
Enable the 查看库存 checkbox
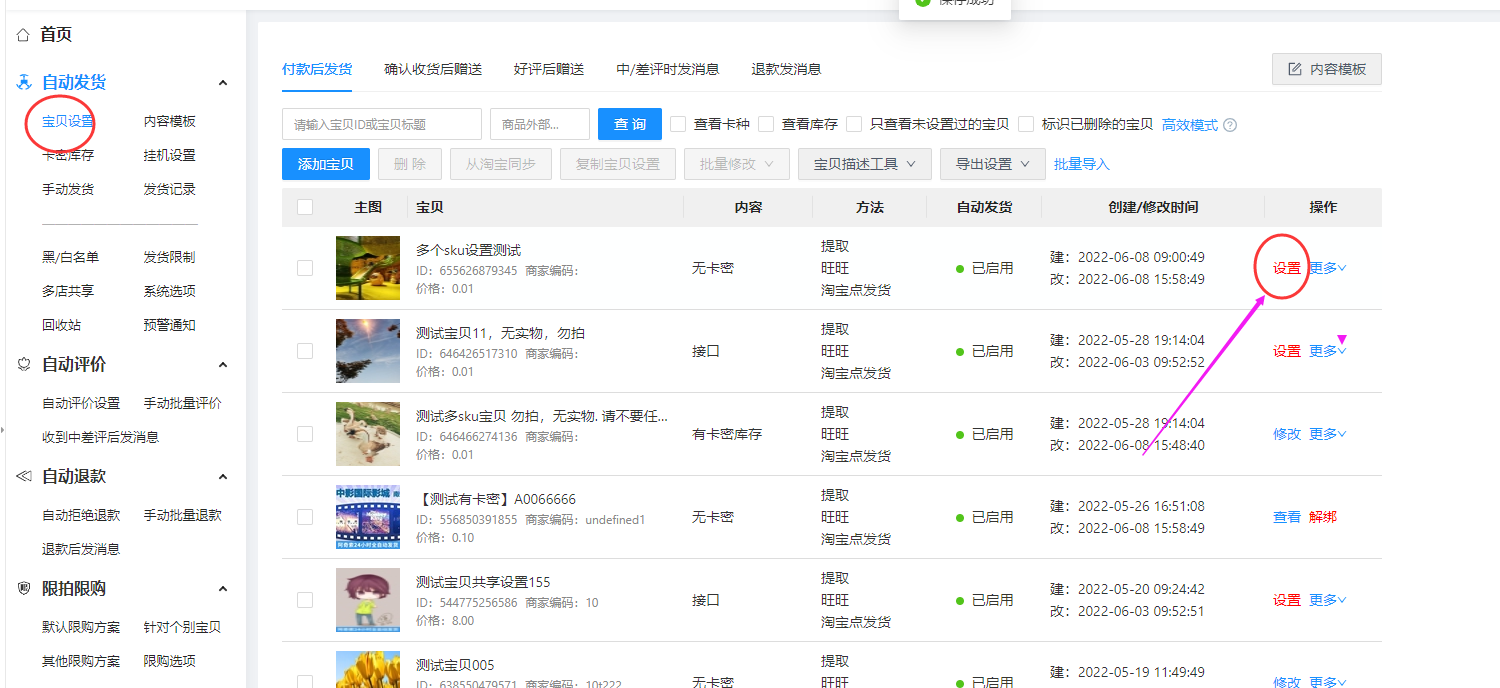coord(766,124)
